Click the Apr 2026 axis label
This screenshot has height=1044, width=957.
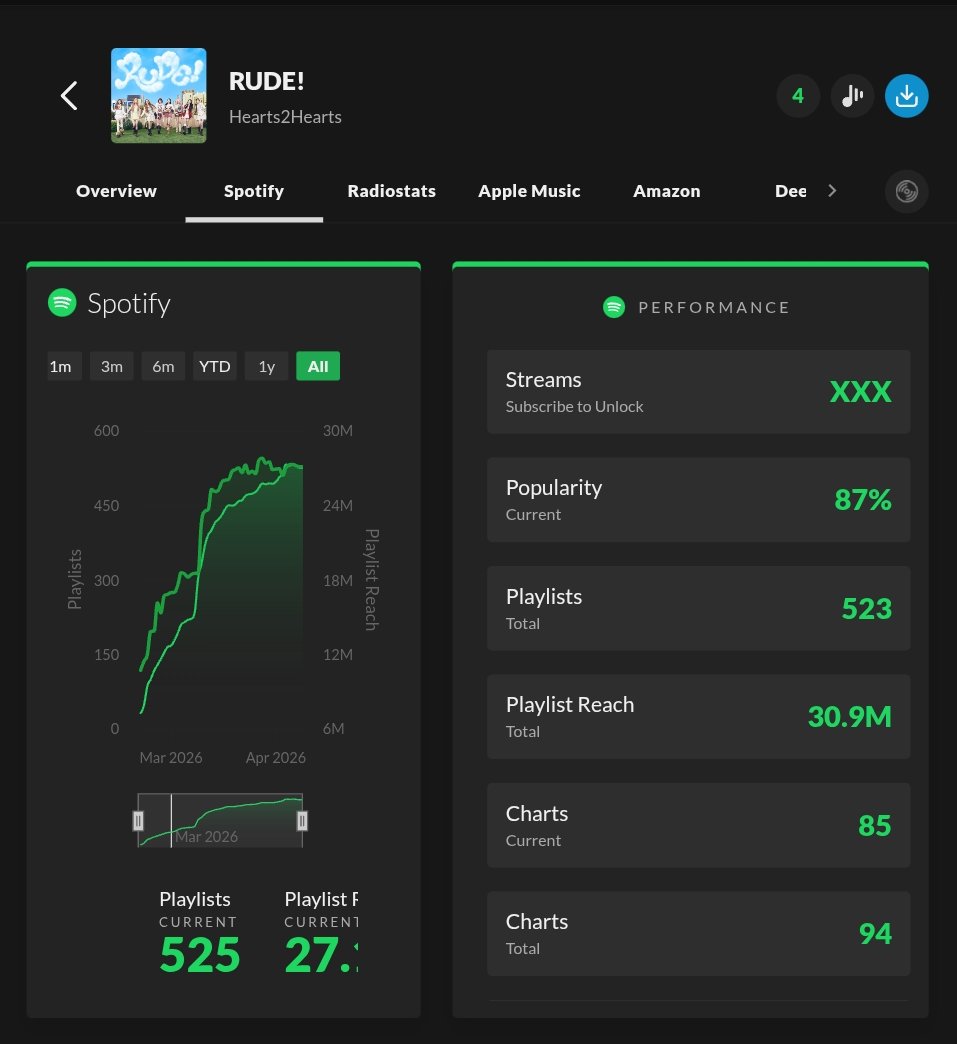(x=276, y=758)
